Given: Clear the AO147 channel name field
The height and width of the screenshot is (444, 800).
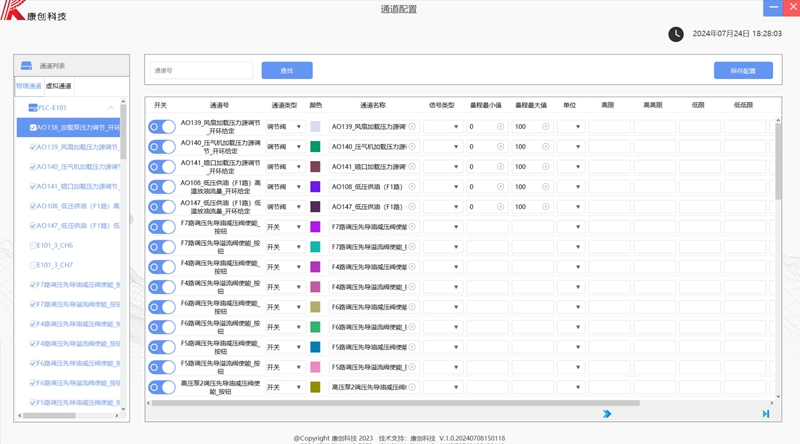Looking at the screenshot, I should [412, 207].
